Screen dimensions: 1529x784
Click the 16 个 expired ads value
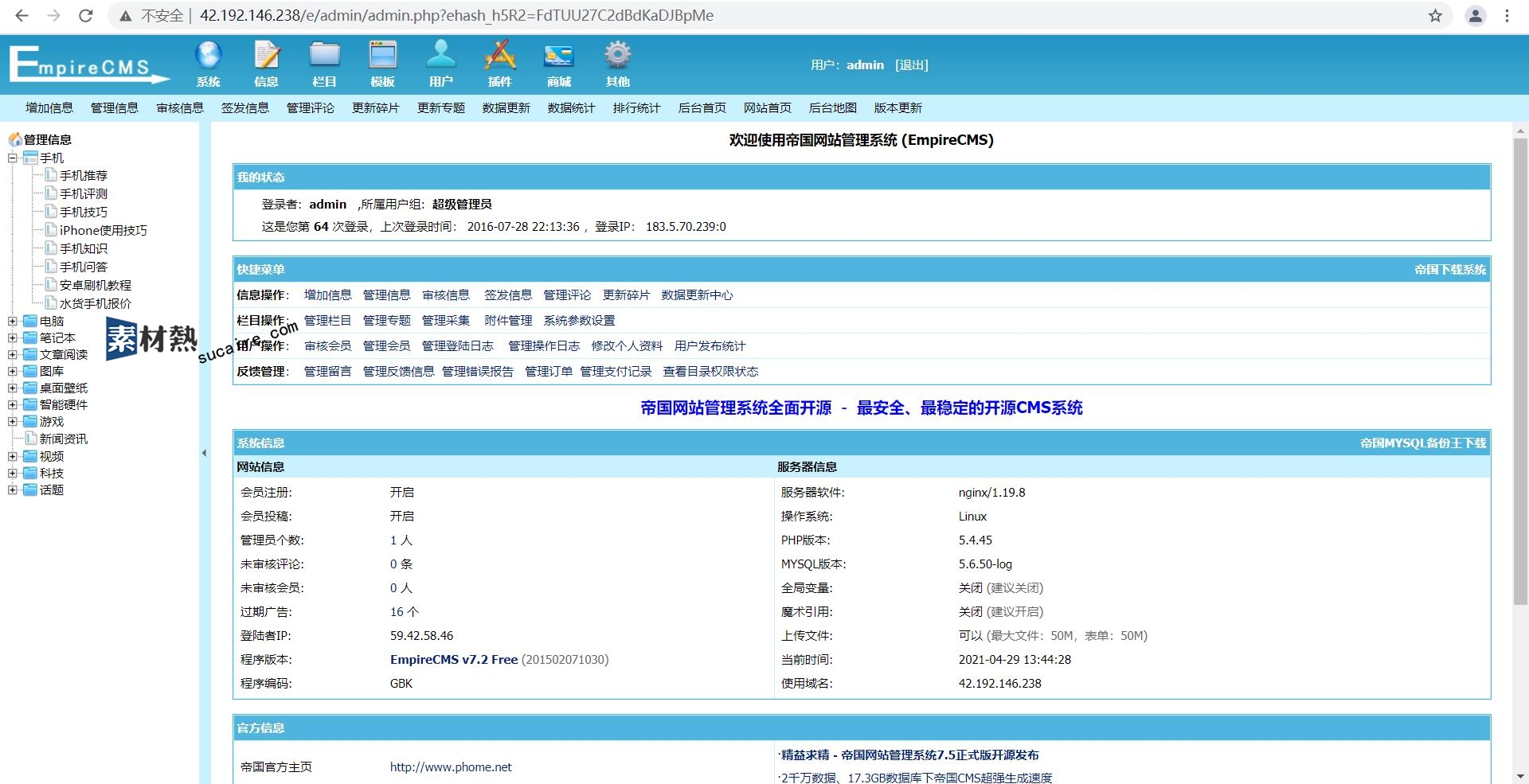[405, 612]
